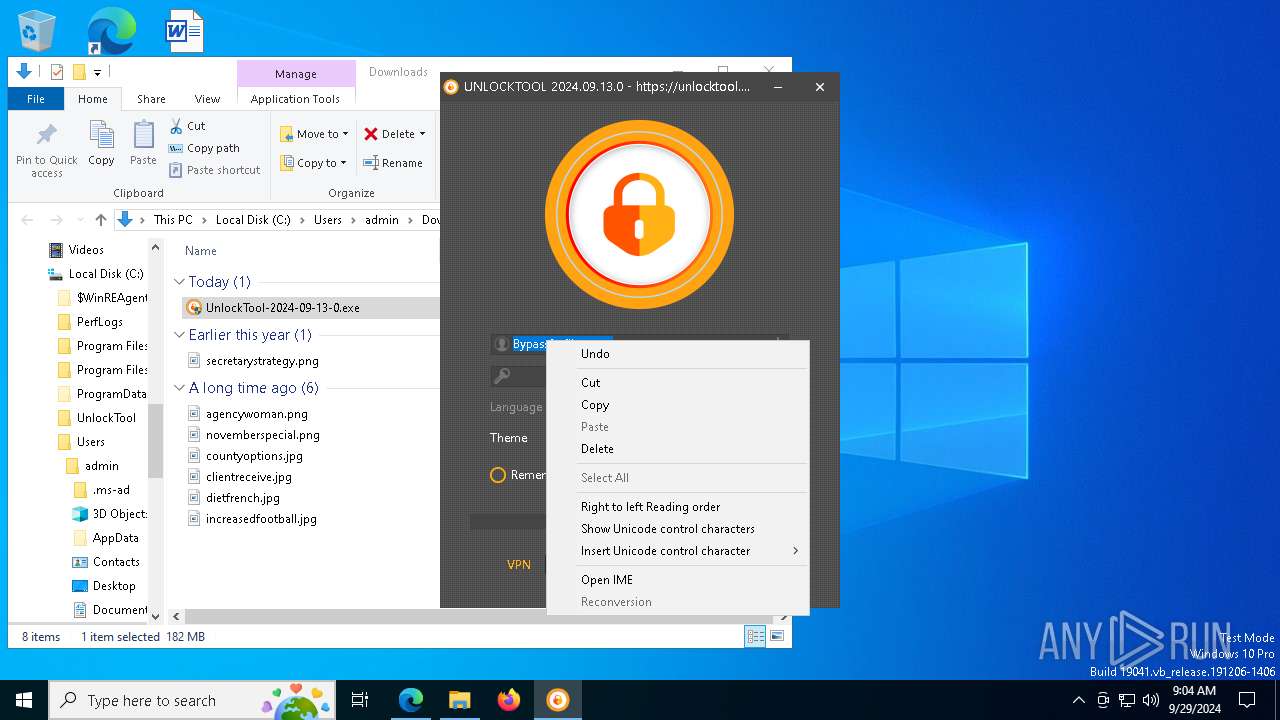Switch to details view layout icon
Image resolution: width=1280 pixels, height=720 pixels.
point(756,636)
